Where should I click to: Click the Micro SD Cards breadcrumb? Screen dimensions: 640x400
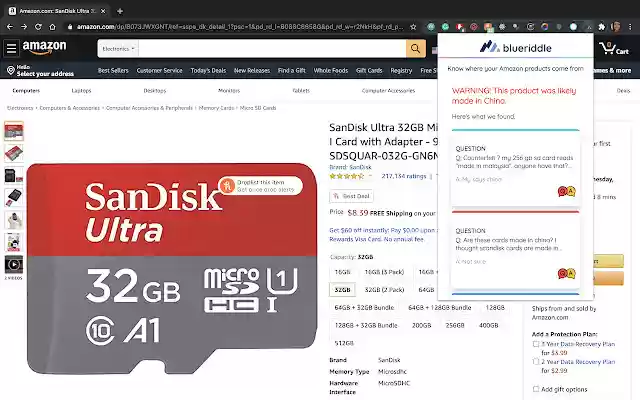(258, 108)
